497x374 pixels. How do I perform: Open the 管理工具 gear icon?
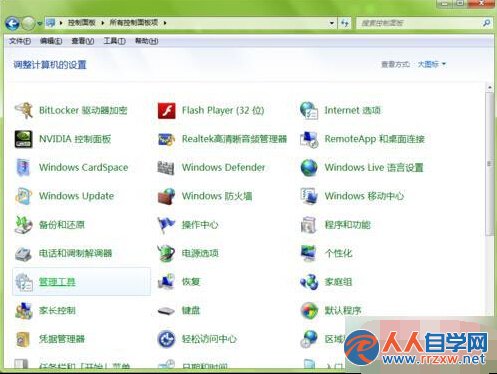24,282
